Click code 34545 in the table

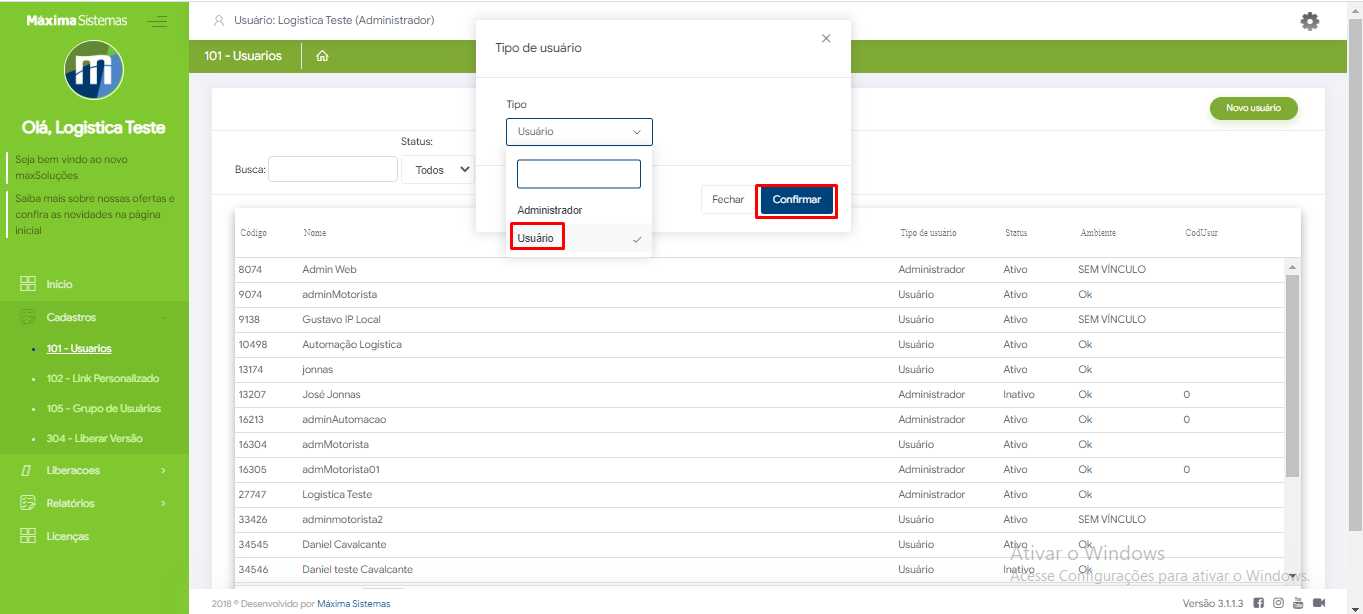click(x=252, y=545)
